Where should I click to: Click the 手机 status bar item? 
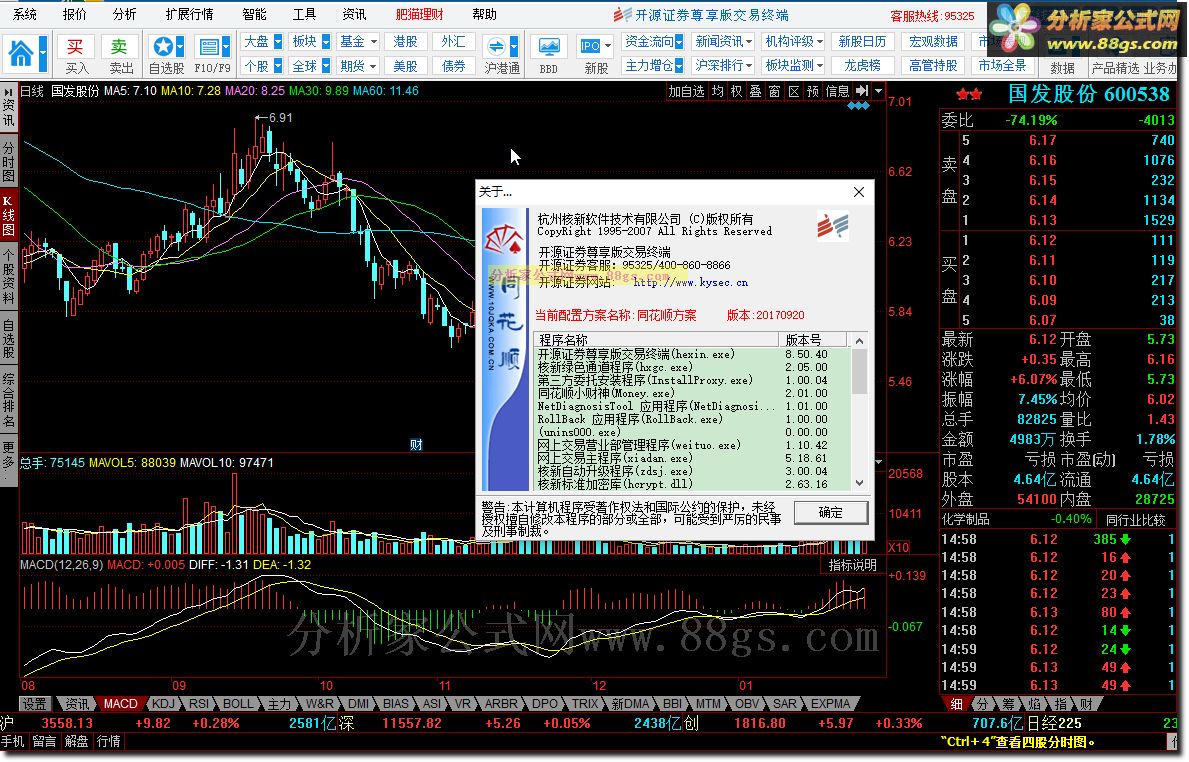[x=13, y=742]
